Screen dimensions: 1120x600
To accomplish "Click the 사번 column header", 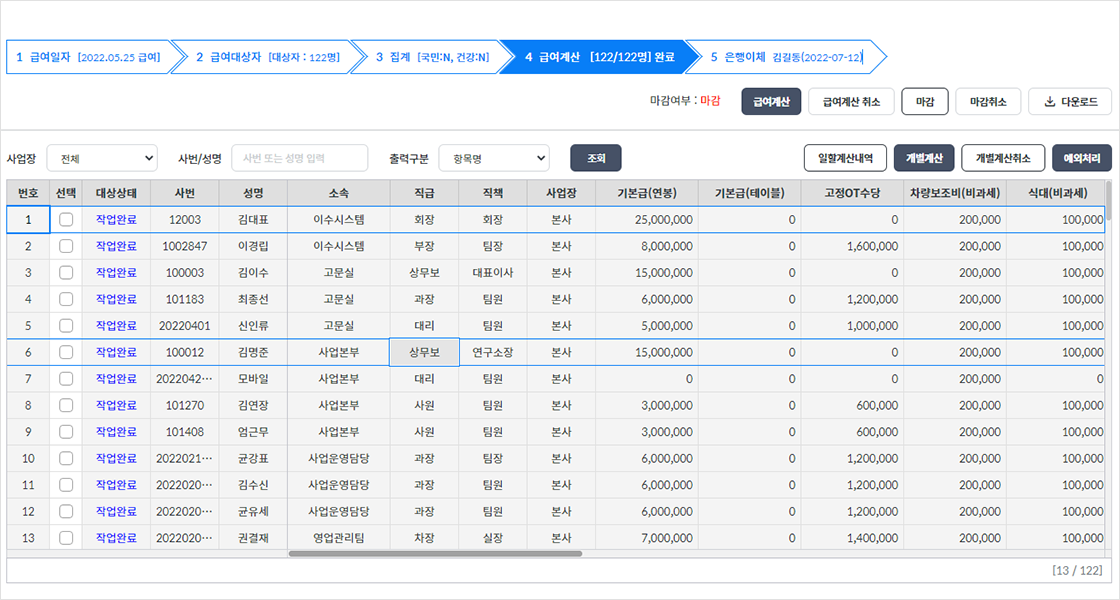I will (x=184, y=193).
